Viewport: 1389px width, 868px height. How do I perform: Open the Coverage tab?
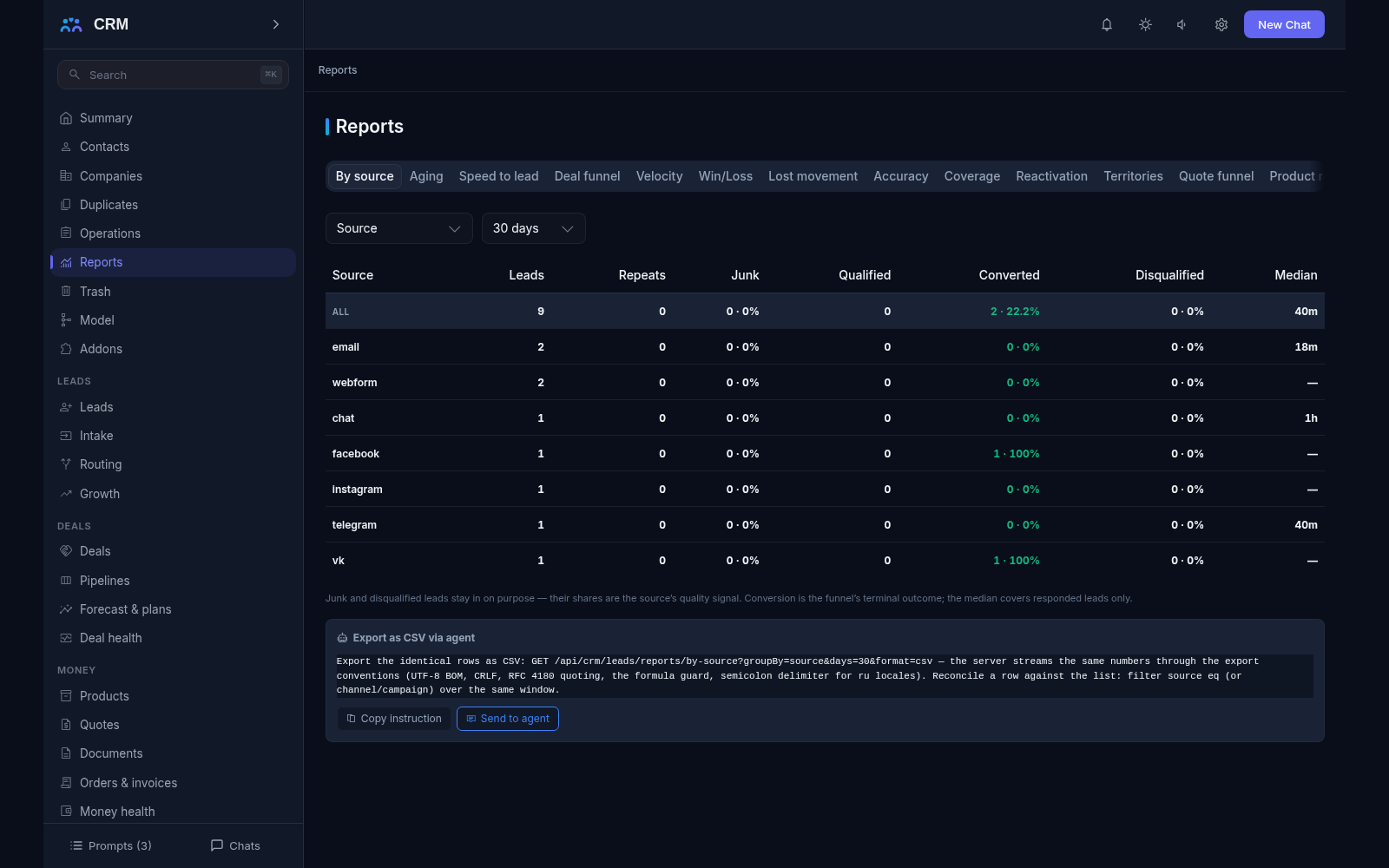coord(971,176)
